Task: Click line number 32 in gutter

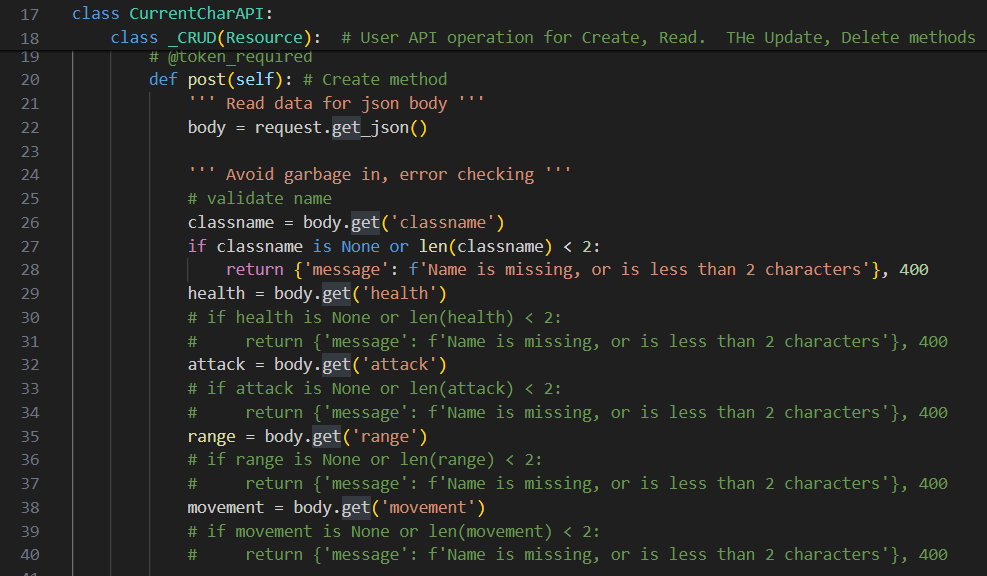Action: click(30, 365)
